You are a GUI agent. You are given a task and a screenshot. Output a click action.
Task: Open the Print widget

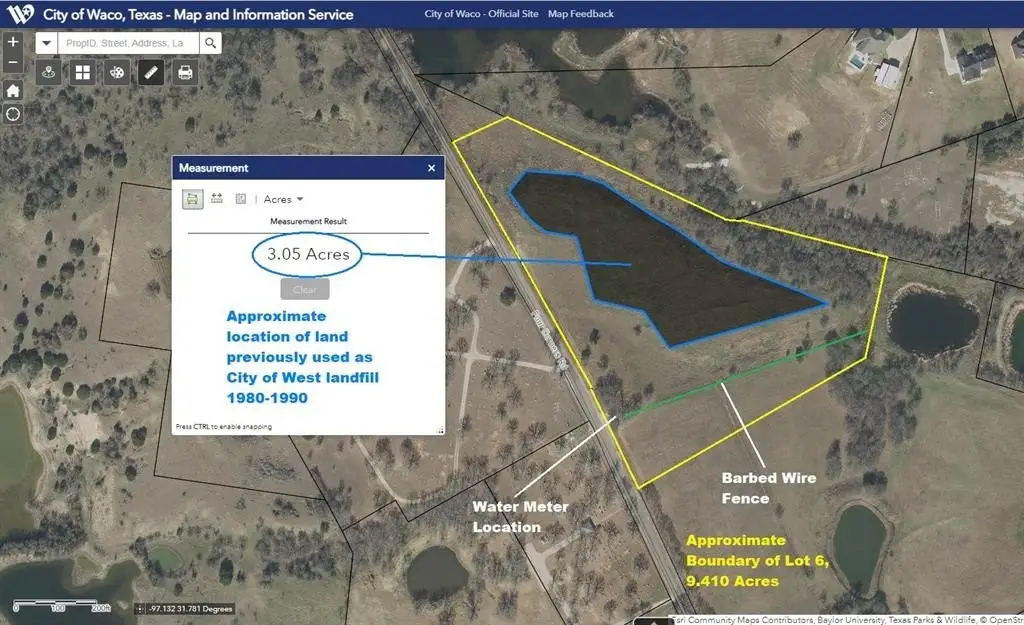(x=185, y=73)
